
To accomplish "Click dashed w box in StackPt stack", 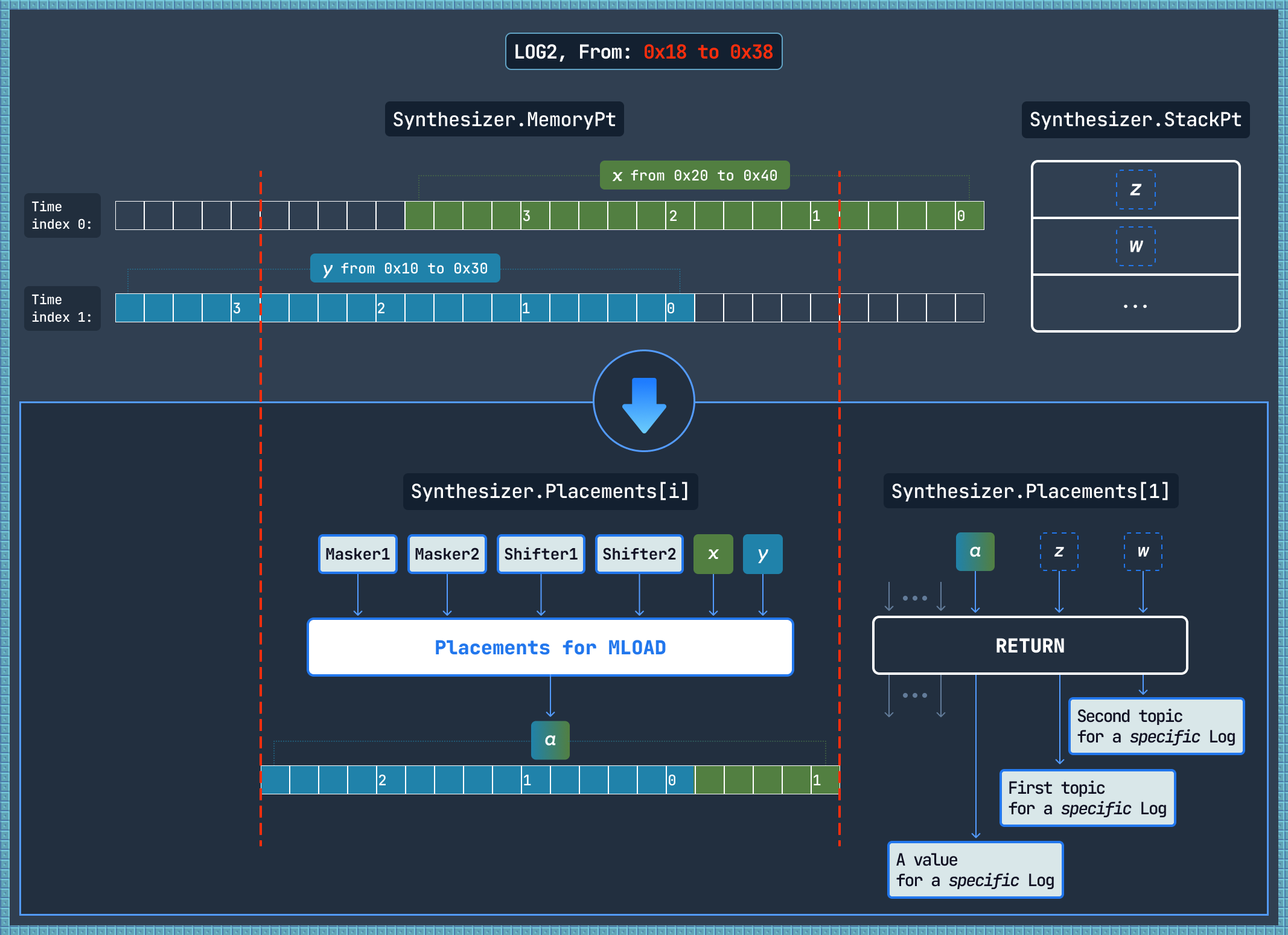I will point(1135,246).
